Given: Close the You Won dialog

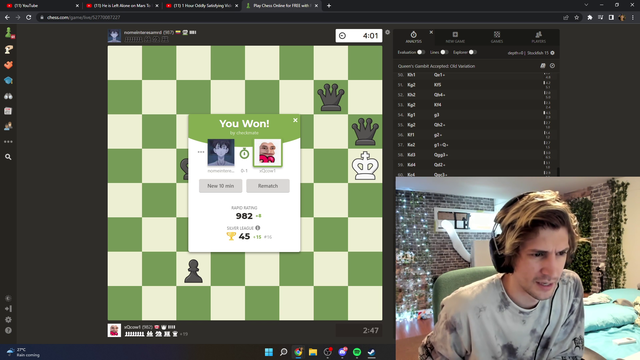Looking at the screenshot, I should coord(295,120).
